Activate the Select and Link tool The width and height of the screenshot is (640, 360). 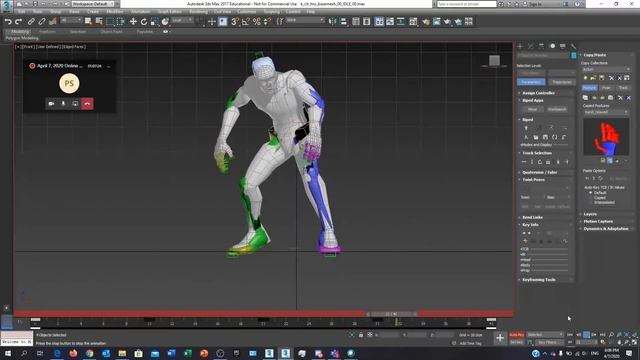(x=31, y=22)
